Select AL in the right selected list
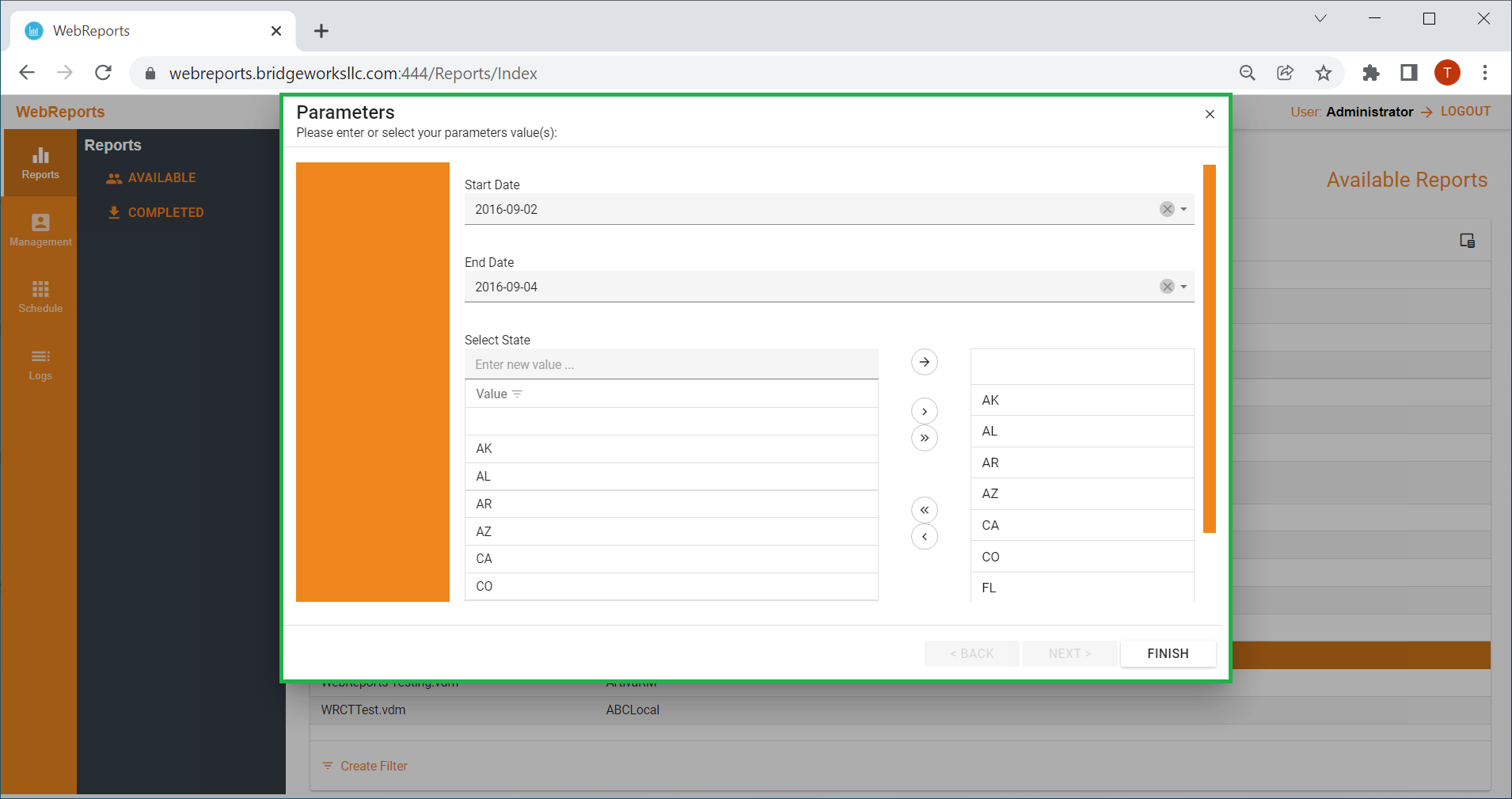This screenshot has width=1512, height=799. click(1082, 431)
